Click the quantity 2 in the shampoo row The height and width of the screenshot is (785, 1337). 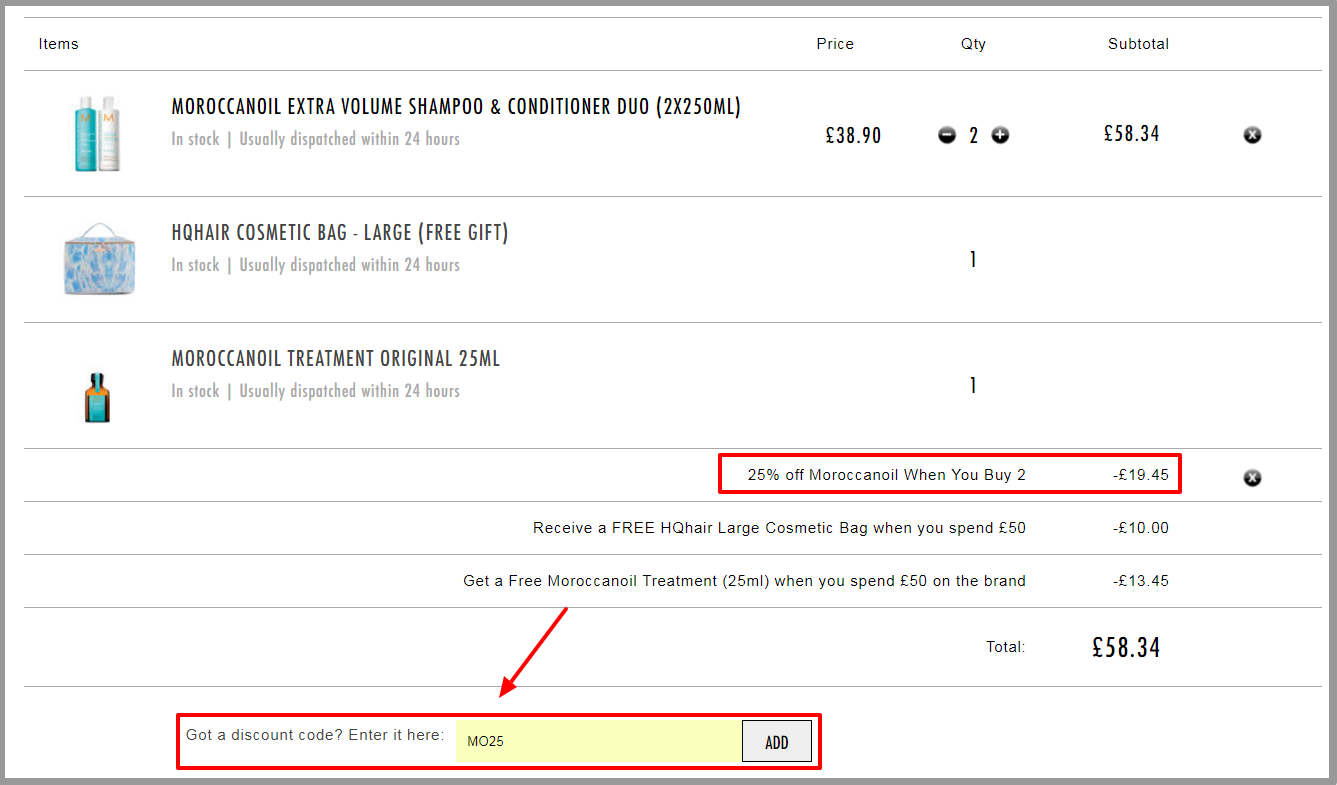point(973,136)
